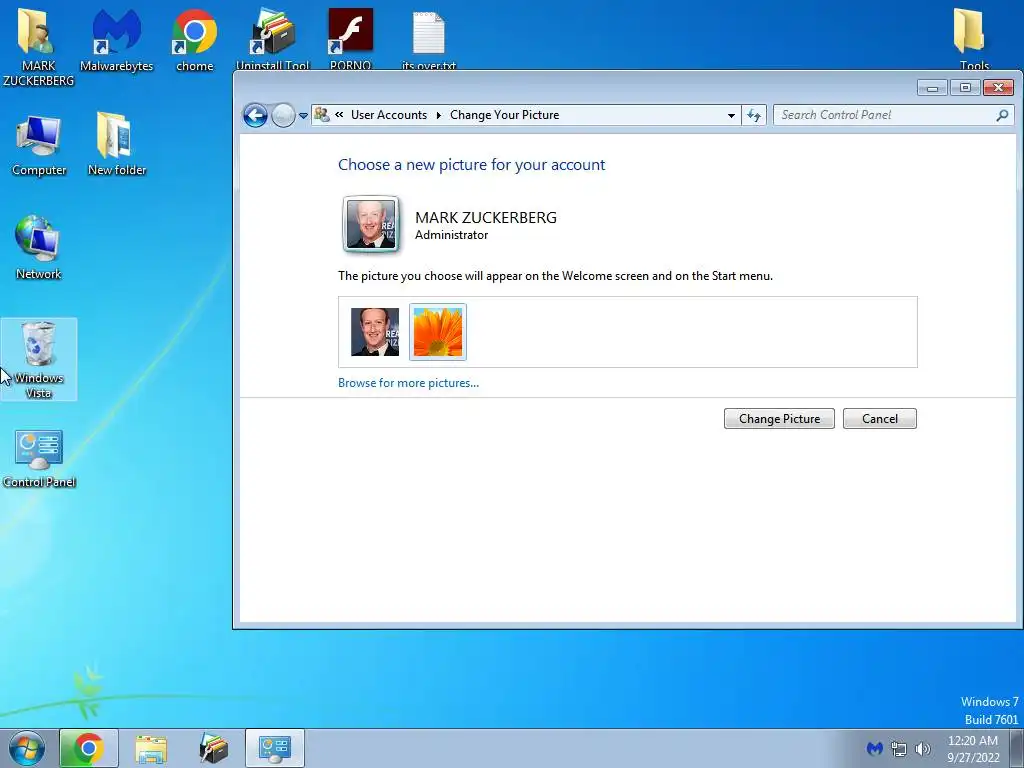Open the volume speaker tray icon
This screenshot has width=1024, height=768.
pyautogui.click(x=923, y=749)
